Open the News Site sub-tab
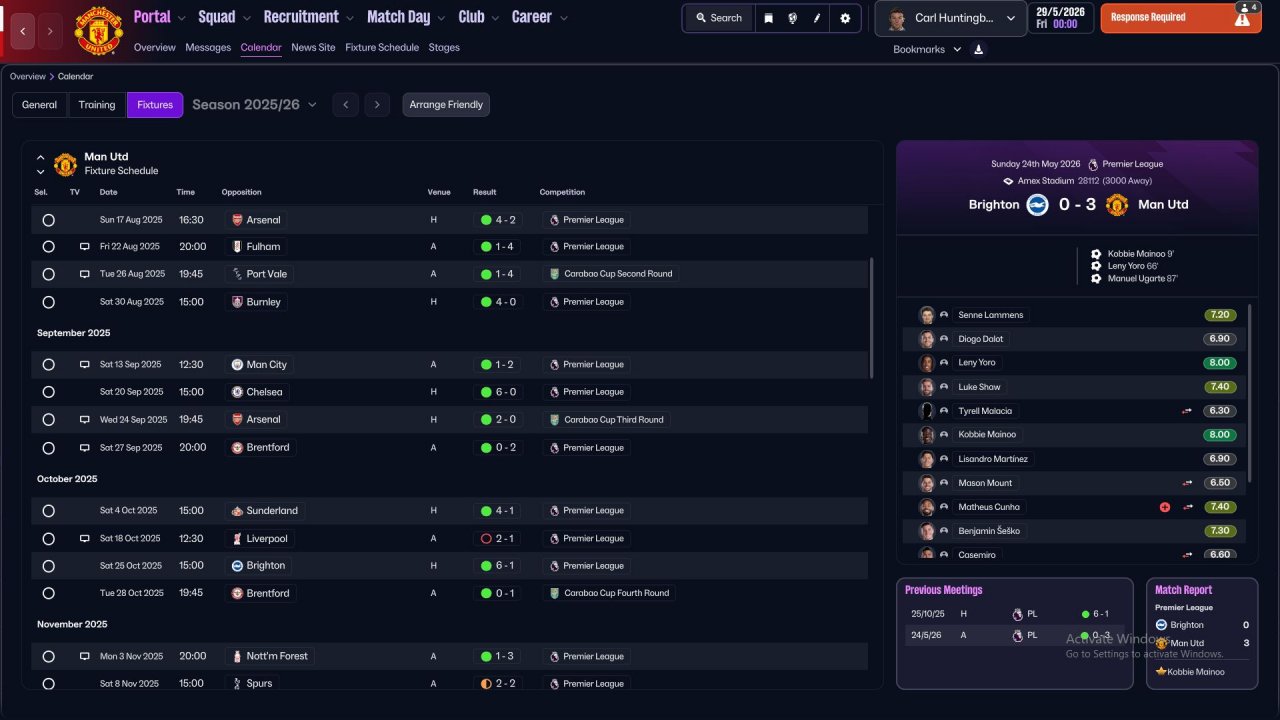This screenshot has height=720, width=1280. coord(313,47)
